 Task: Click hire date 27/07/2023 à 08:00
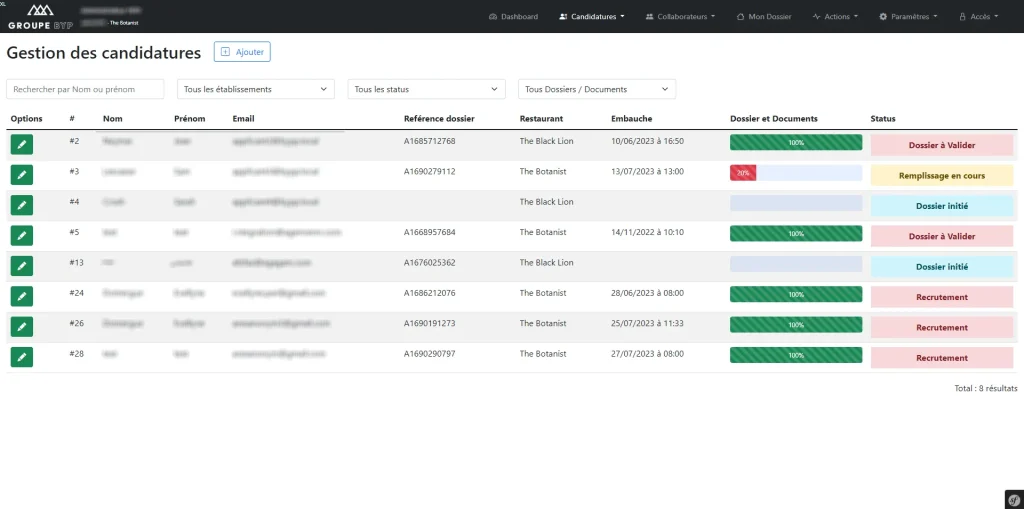pos(647,354)
